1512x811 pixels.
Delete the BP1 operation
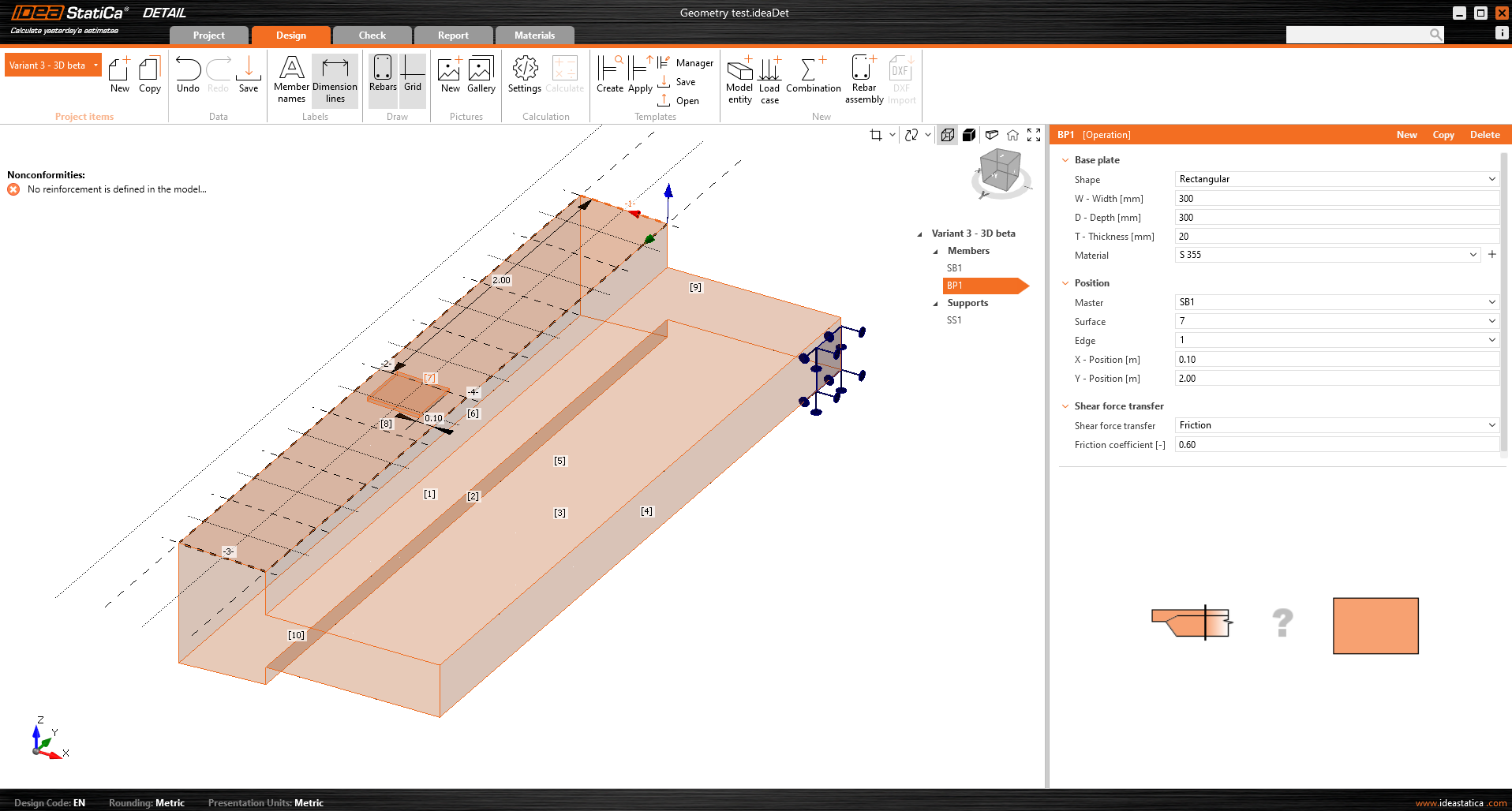(x=1484, y=134)
